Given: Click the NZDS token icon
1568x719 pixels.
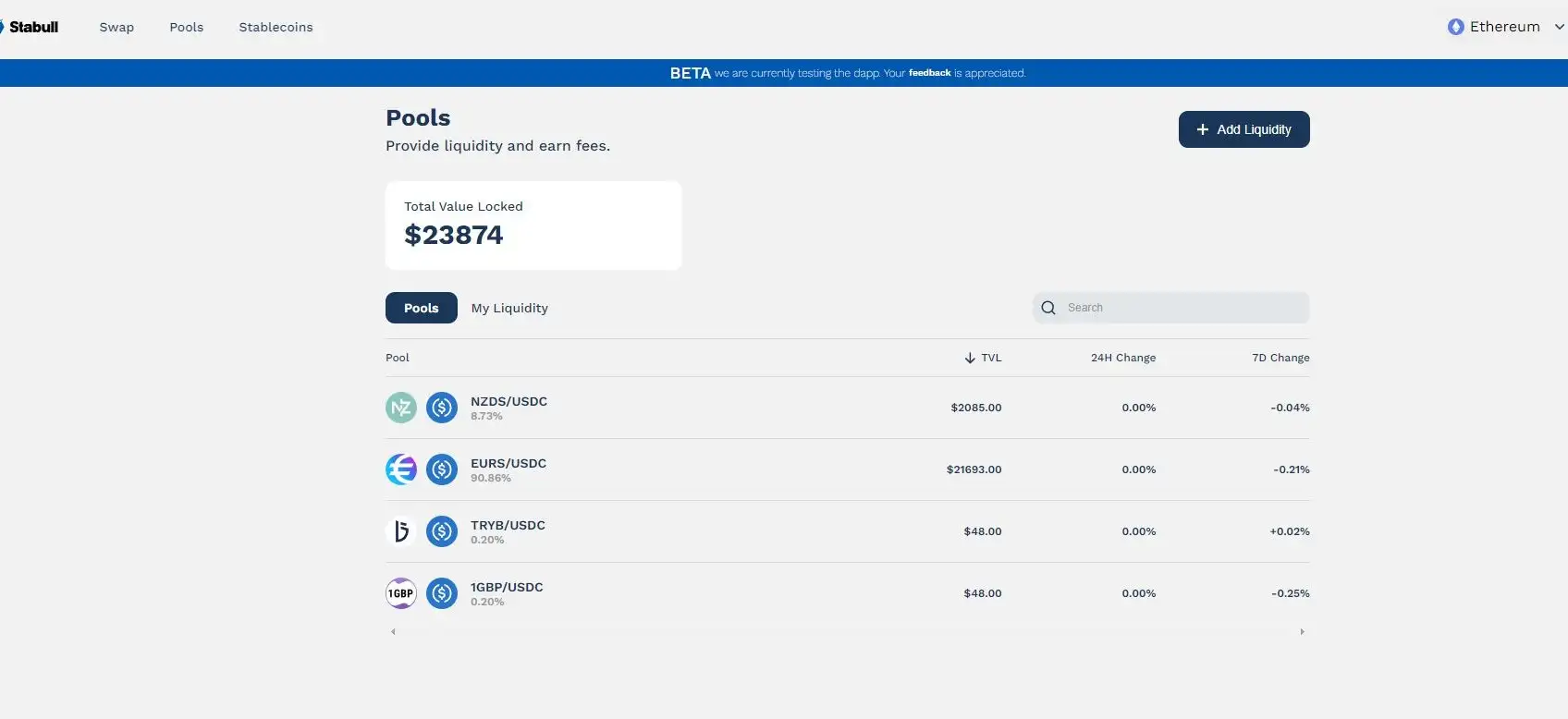Looking at the screenshot, I should pos(401,408).
